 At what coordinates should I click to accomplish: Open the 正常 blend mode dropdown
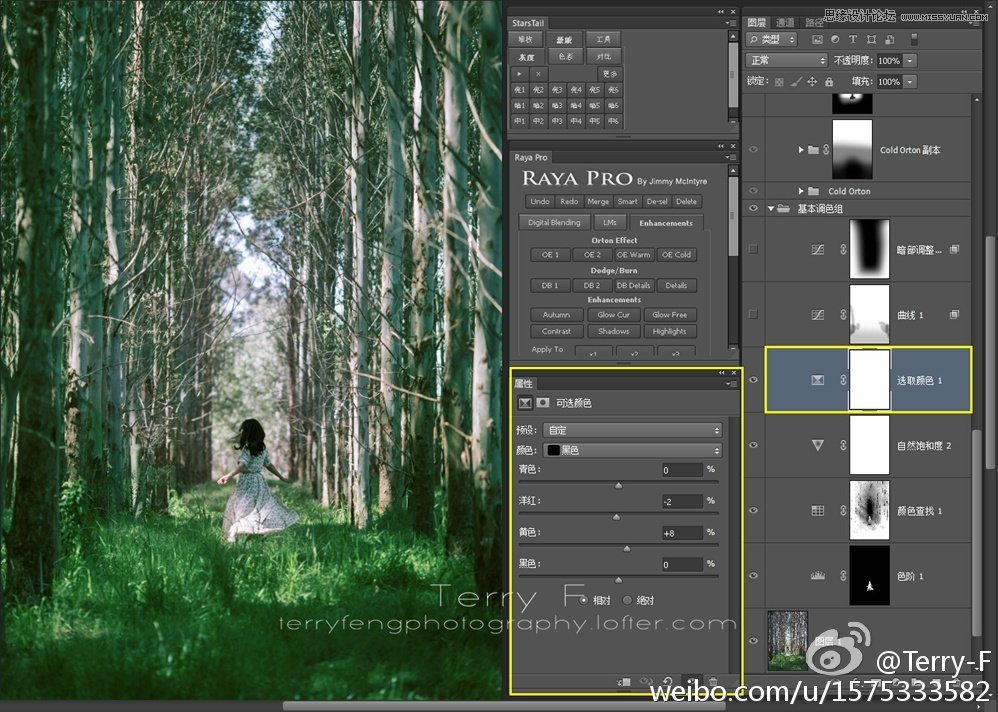787,60
